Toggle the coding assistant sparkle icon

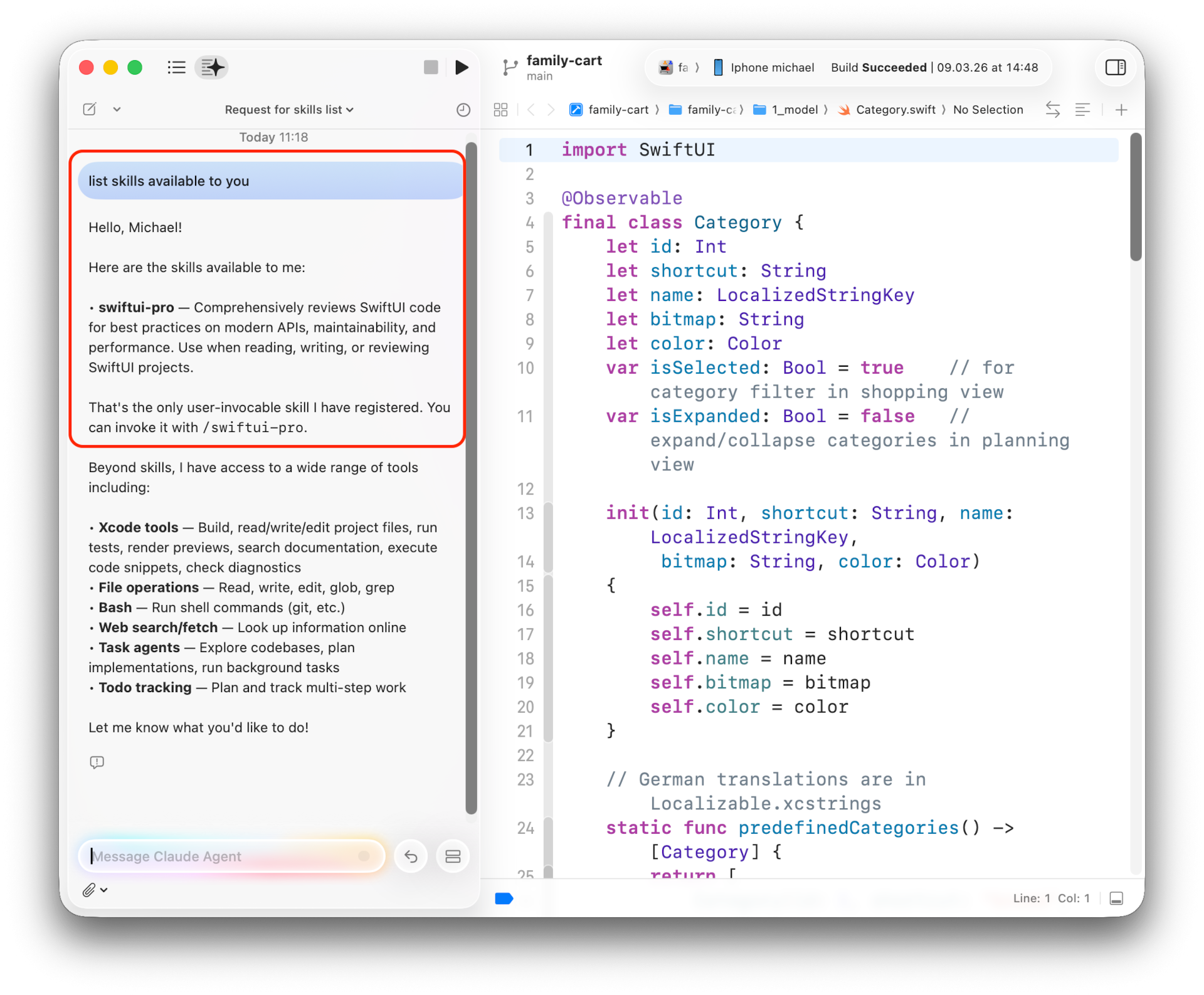(x=211, y=67)
